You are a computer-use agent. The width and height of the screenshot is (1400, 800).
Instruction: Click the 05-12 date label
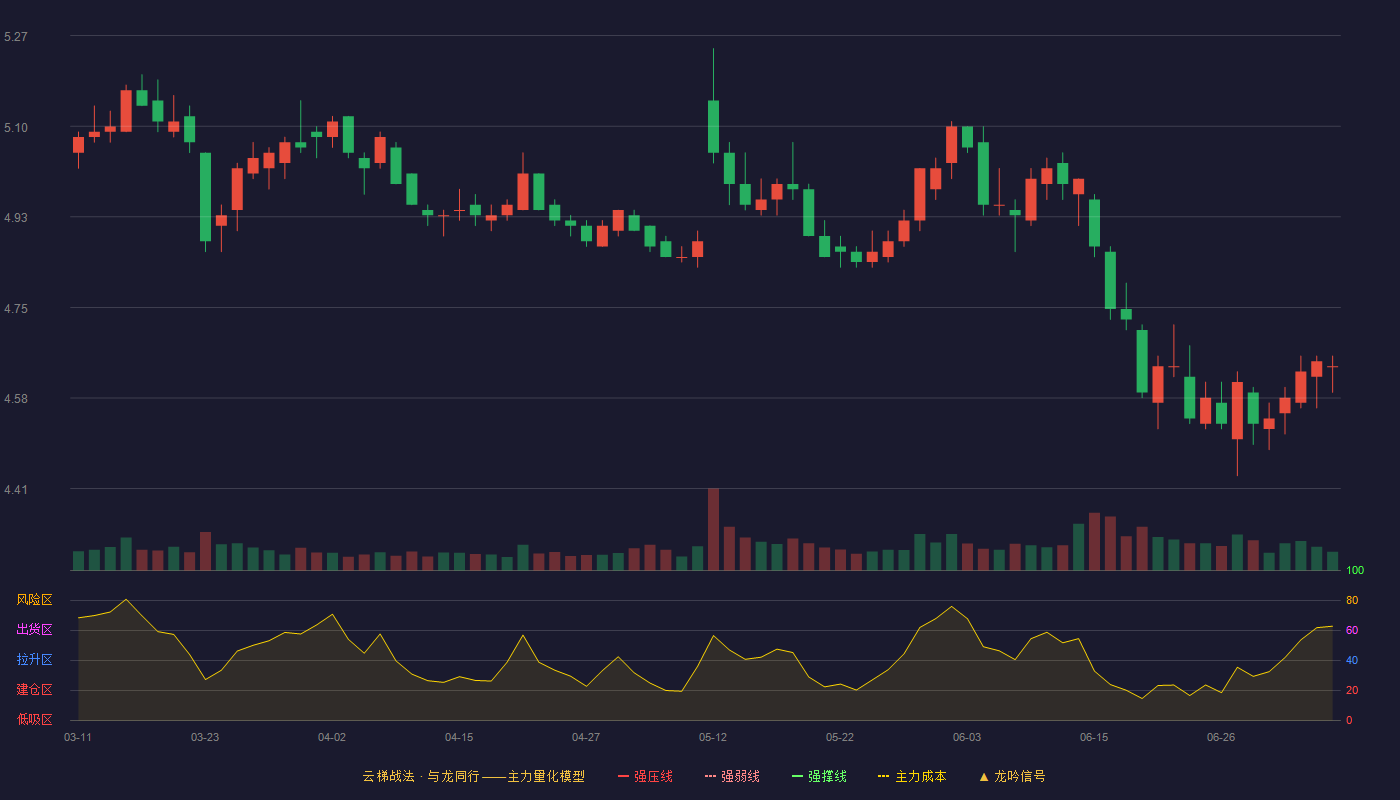pos(713,737)
